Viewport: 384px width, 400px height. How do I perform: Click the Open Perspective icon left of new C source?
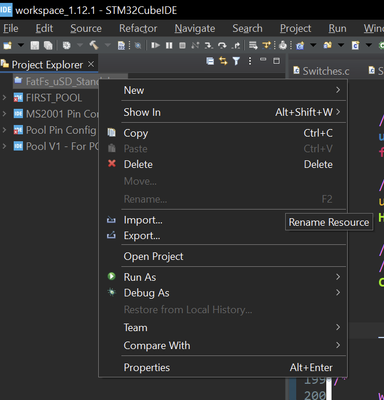coord(328,45)
